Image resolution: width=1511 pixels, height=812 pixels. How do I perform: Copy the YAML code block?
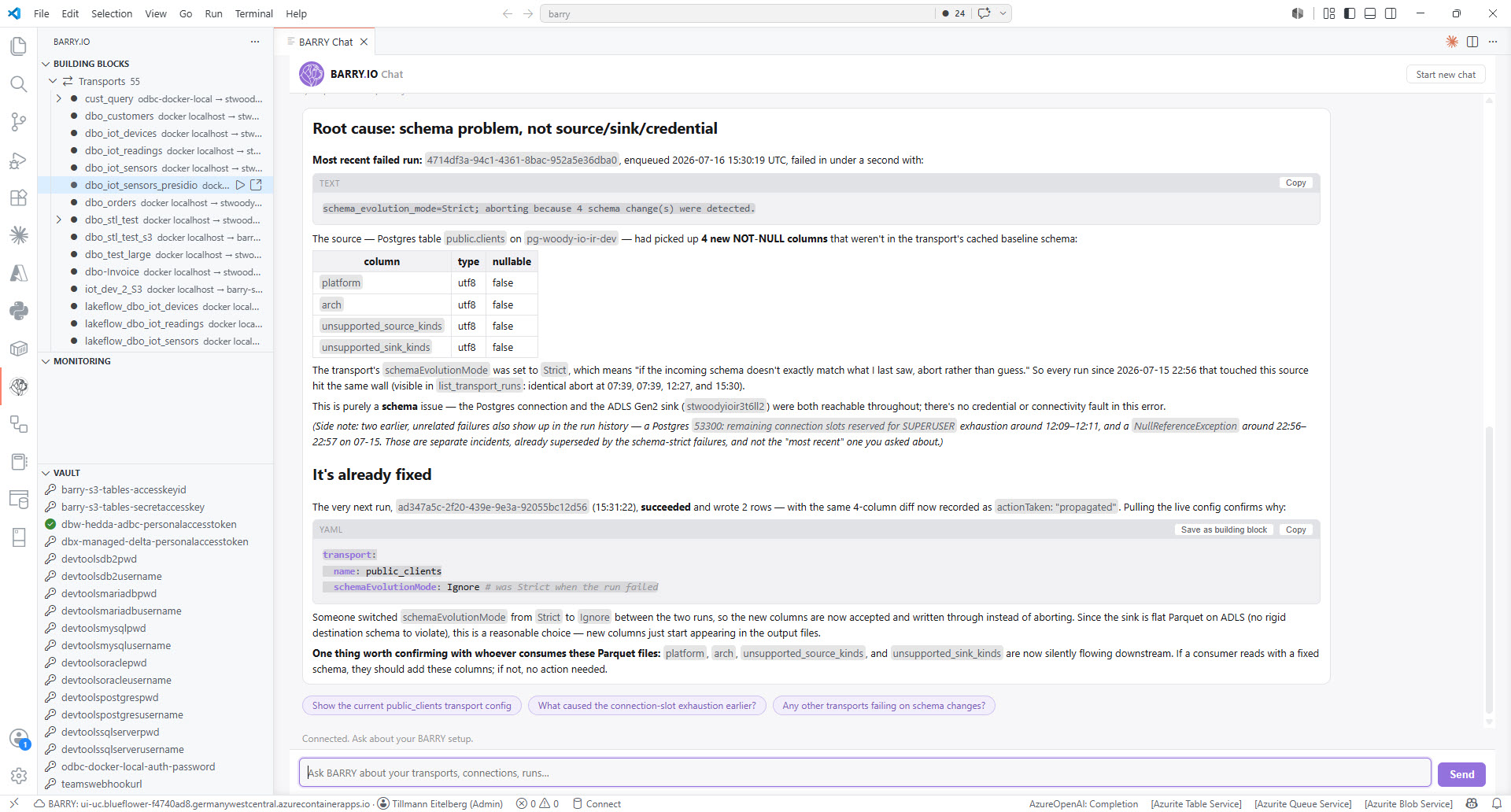(x=1295, y=530)
